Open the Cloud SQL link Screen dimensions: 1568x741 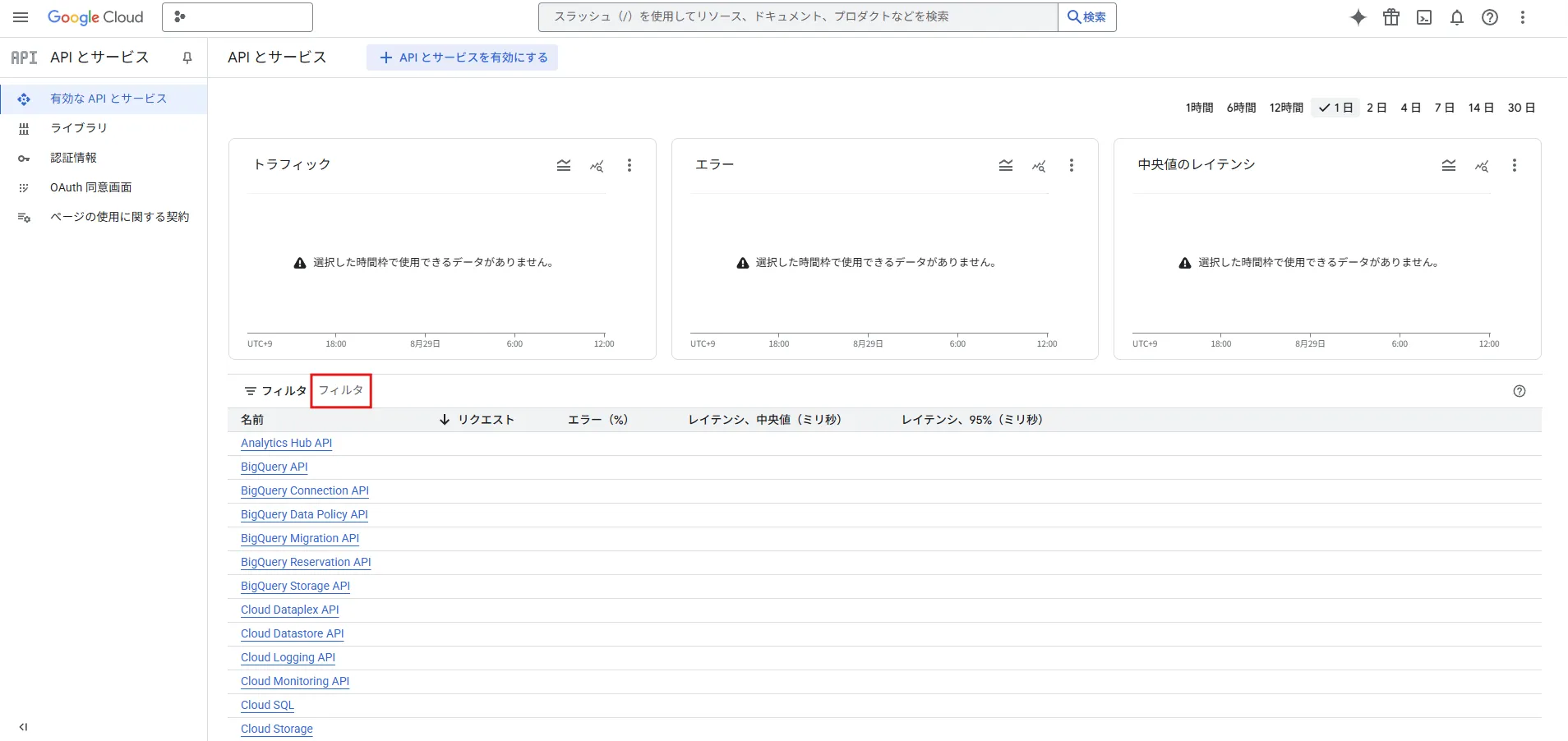267,706
